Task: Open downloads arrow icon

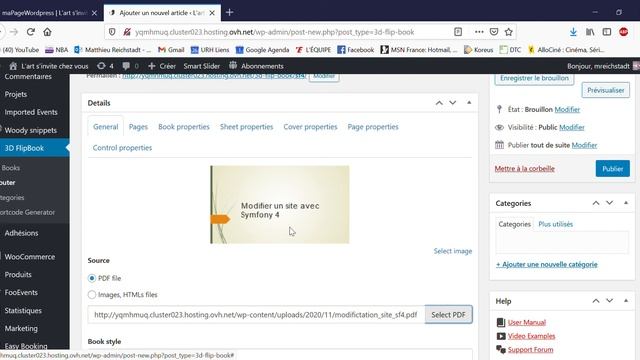Action: click(x=573, y=32)
